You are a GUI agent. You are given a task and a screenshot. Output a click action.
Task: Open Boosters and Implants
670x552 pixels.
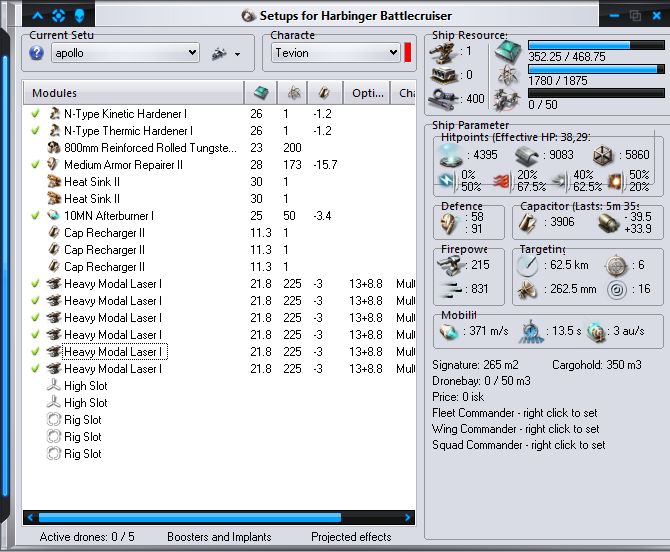(219, 537)
